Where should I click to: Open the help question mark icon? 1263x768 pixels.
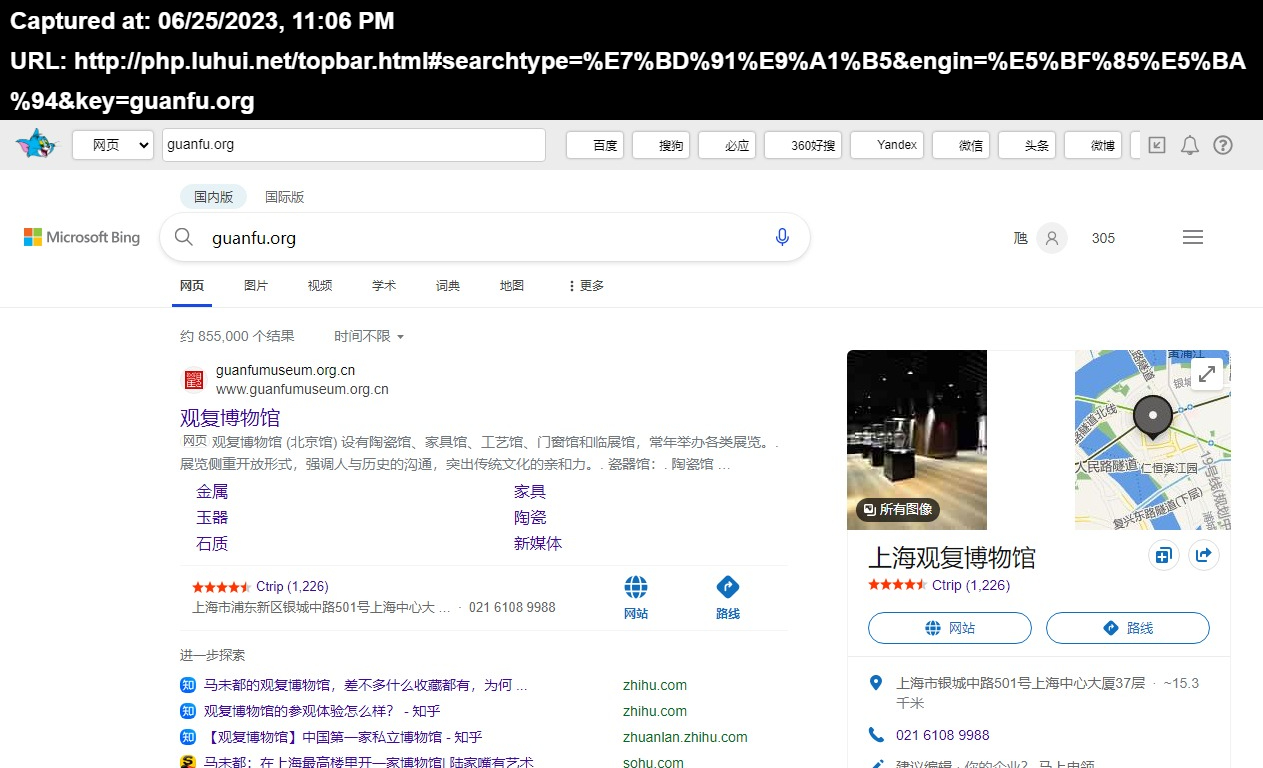(x=1223, y=145)
